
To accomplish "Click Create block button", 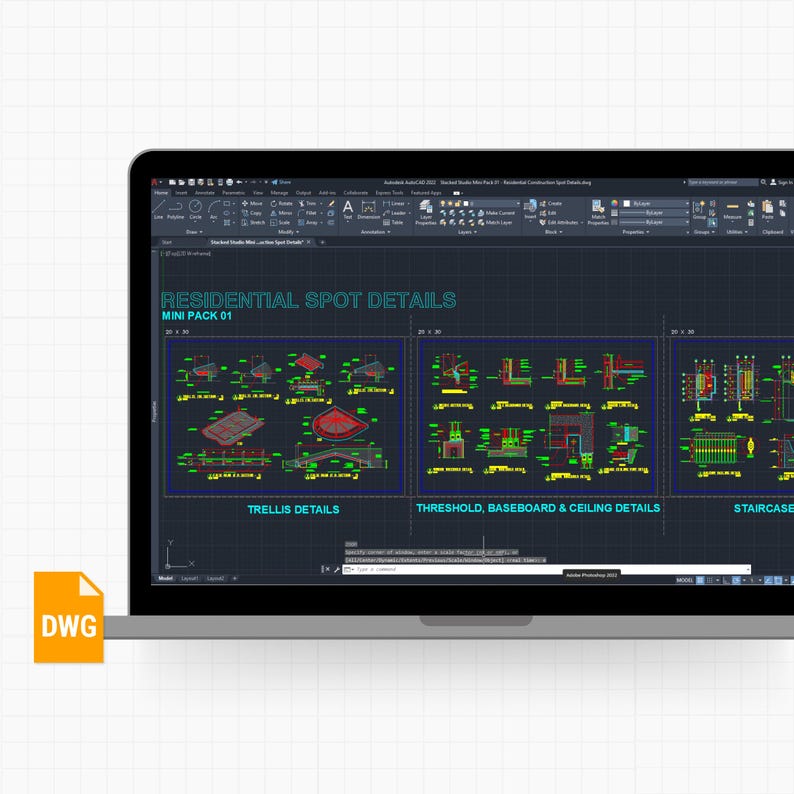I will (551, 203).
